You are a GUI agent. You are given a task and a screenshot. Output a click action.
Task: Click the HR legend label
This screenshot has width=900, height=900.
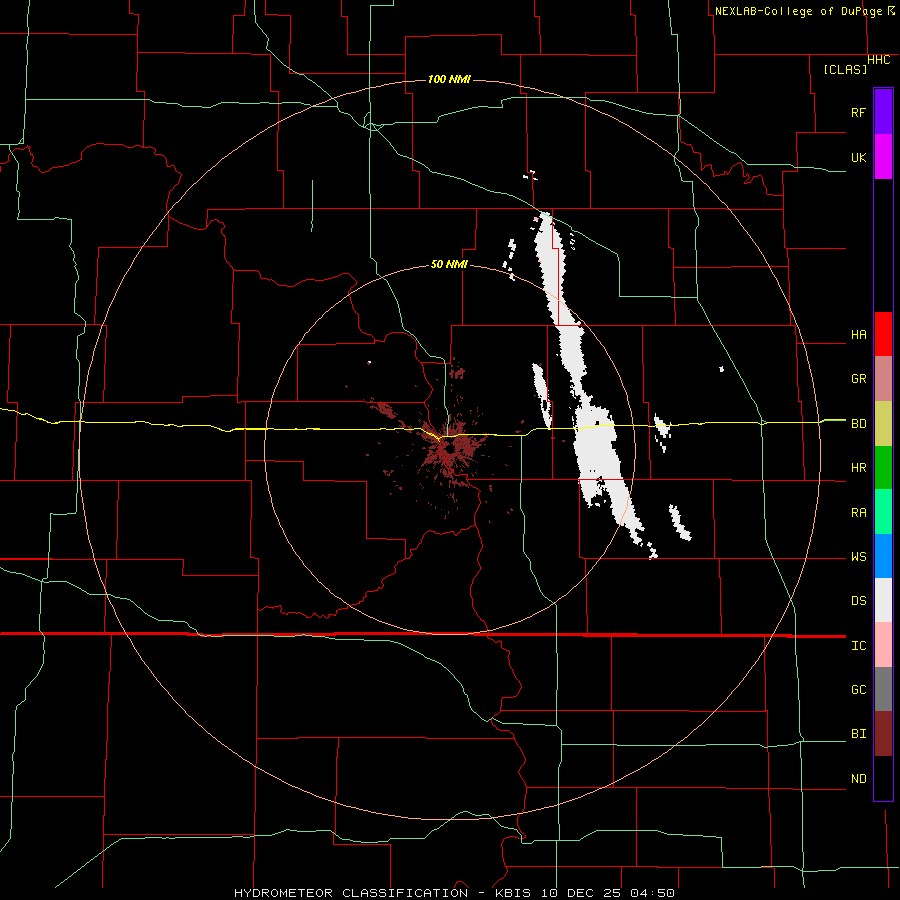click(x=858, y=468)
